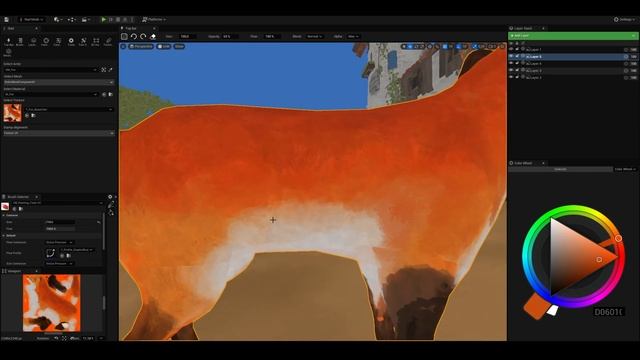
Task: Click the undo arrow in the top bar
Action: pyautogui.click(x=133, y=36)
